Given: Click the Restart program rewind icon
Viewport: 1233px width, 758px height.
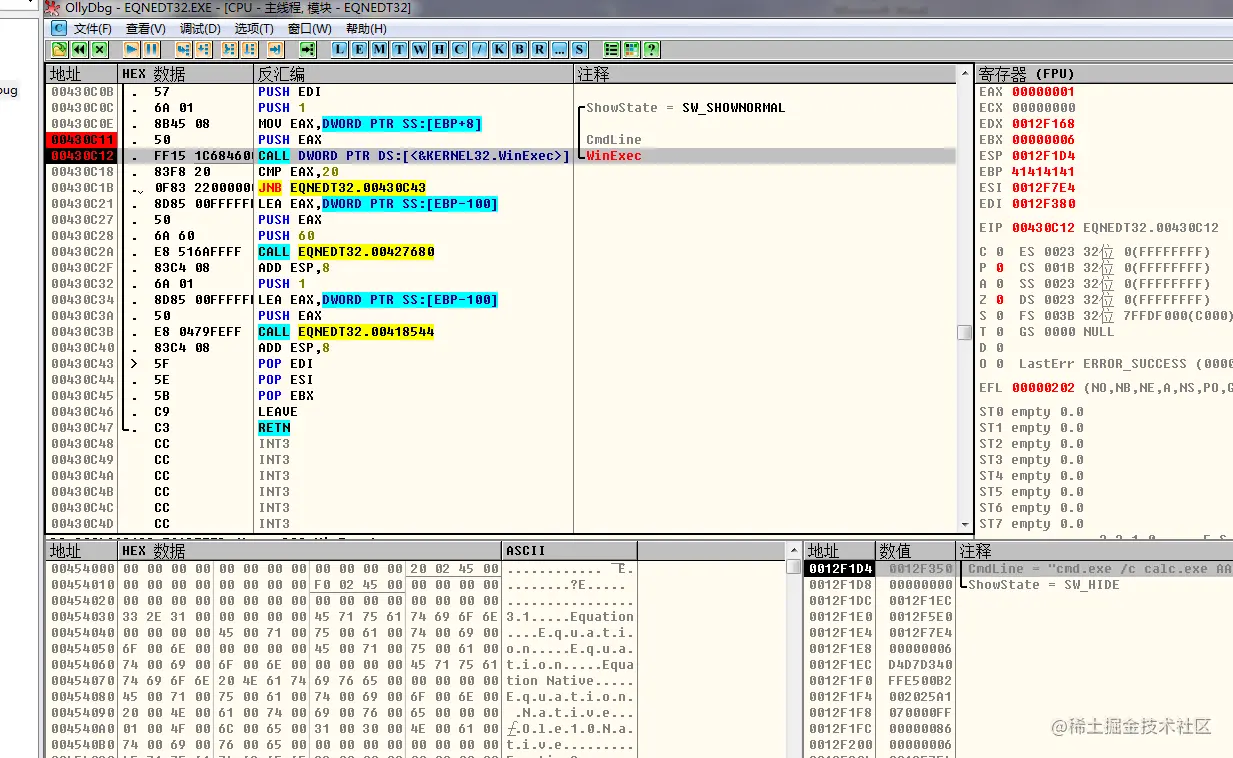Looking at the screenshot, I should [79, 49].
